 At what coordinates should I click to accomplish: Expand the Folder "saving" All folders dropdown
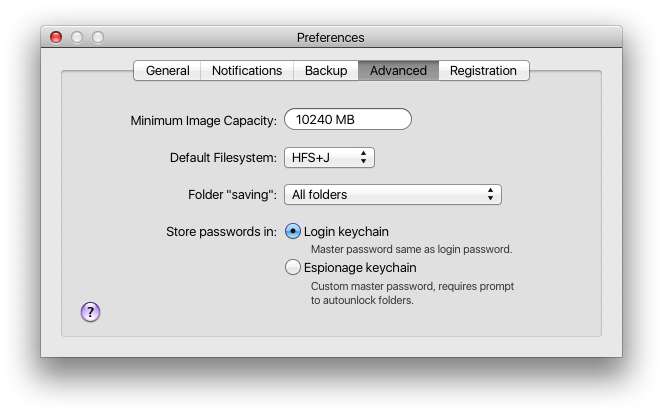(392, 194)
